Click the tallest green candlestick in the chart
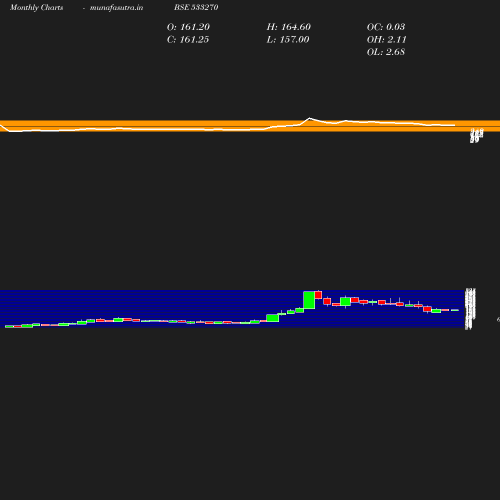This screenshot has width=500, height=500. tap(309, 300)
